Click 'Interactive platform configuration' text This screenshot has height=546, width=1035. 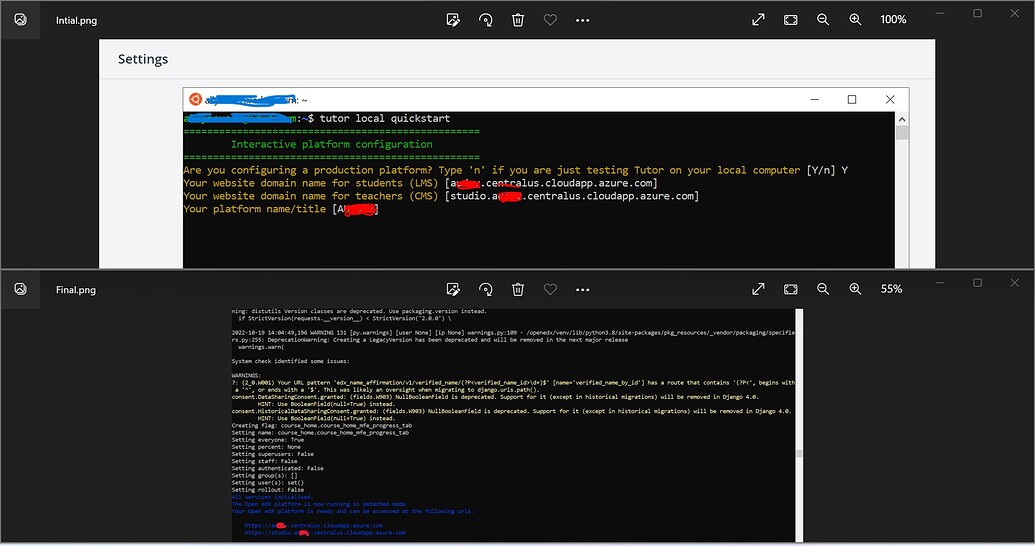coord(332,144)
